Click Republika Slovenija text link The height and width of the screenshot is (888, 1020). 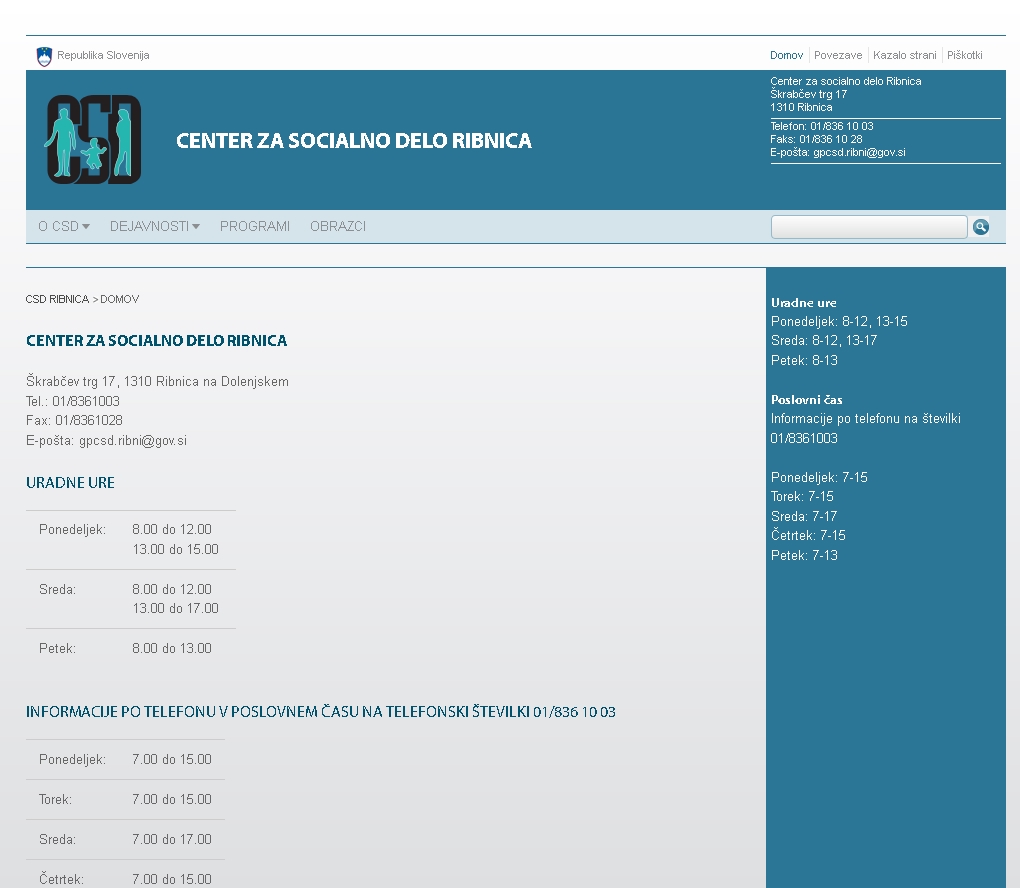pos(103,55)
